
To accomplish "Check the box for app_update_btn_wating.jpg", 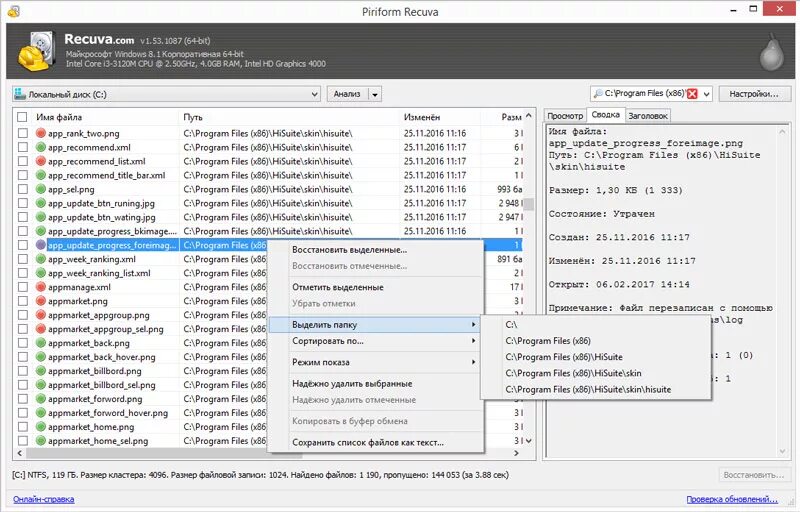I will click(x=22, y=217).
